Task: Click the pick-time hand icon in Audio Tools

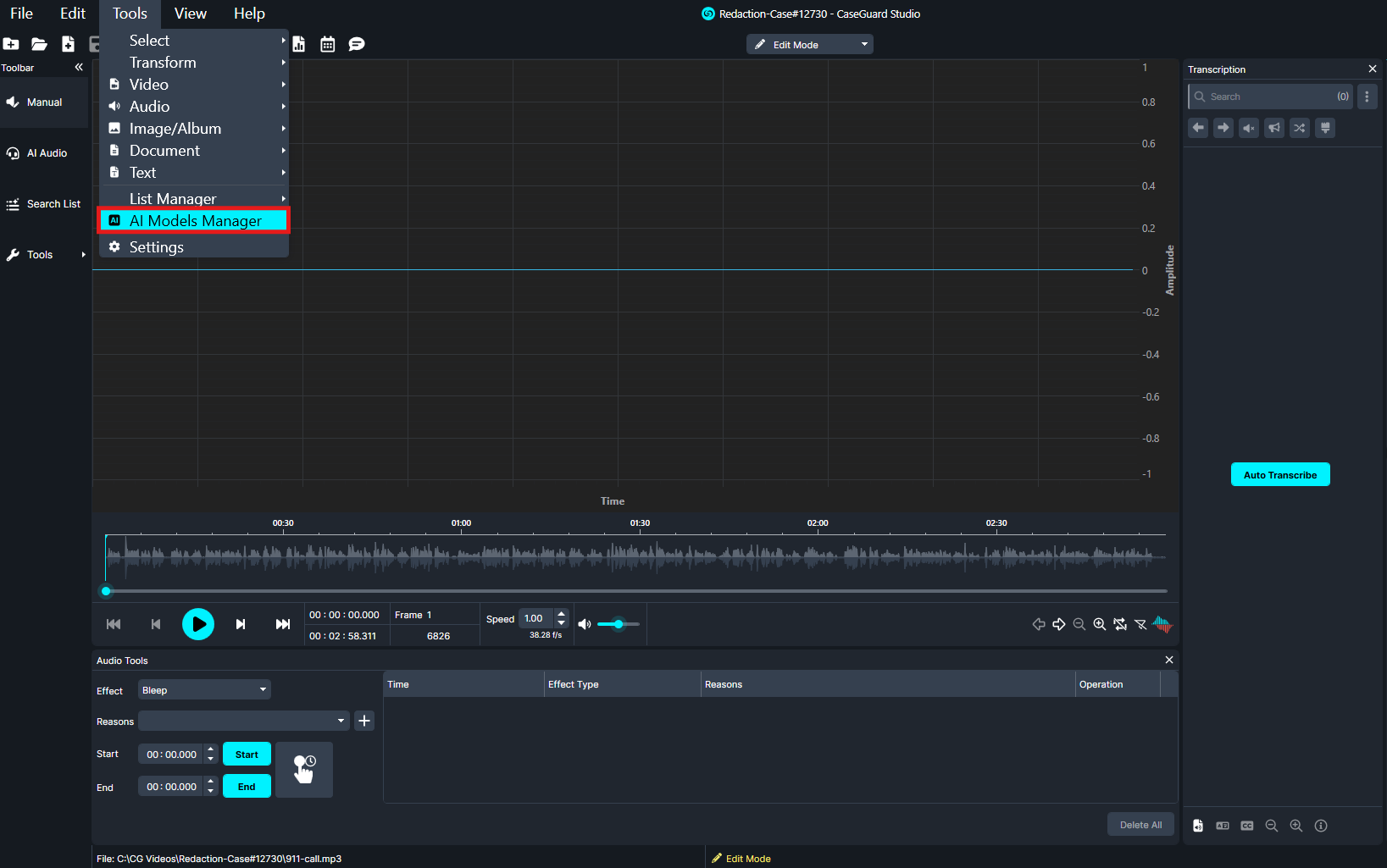Action: tap(304, 770)
